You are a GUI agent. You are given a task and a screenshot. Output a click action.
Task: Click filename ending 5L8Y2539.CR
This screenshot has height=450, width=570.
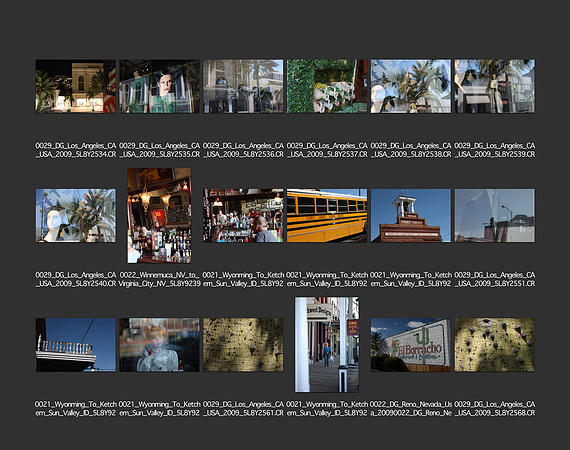point(494,150)
